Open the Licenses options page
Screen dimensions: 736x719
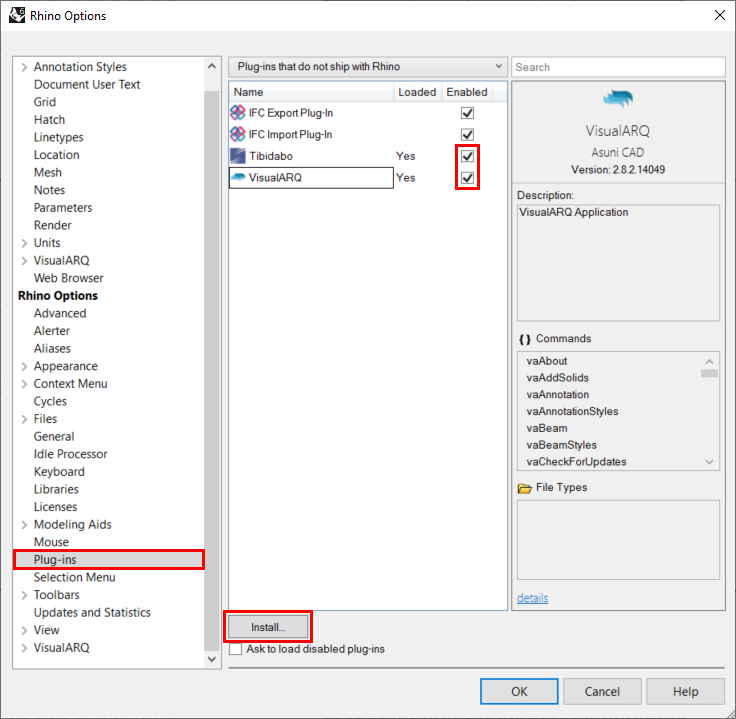pyautogui.click(x=55, y=507)
